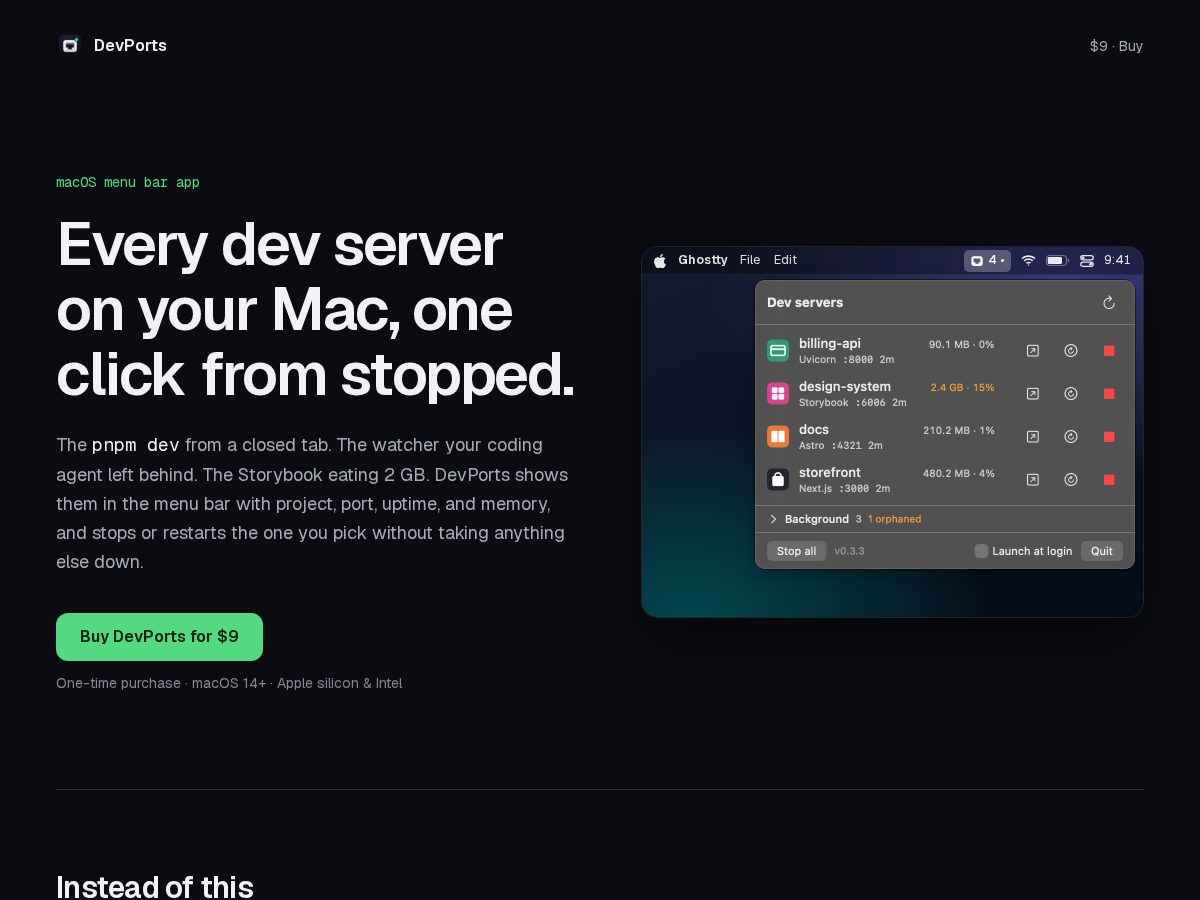Screen dimensions: 1200x900
Task: Restart the design-system server
Action: tap(1071, 393)
